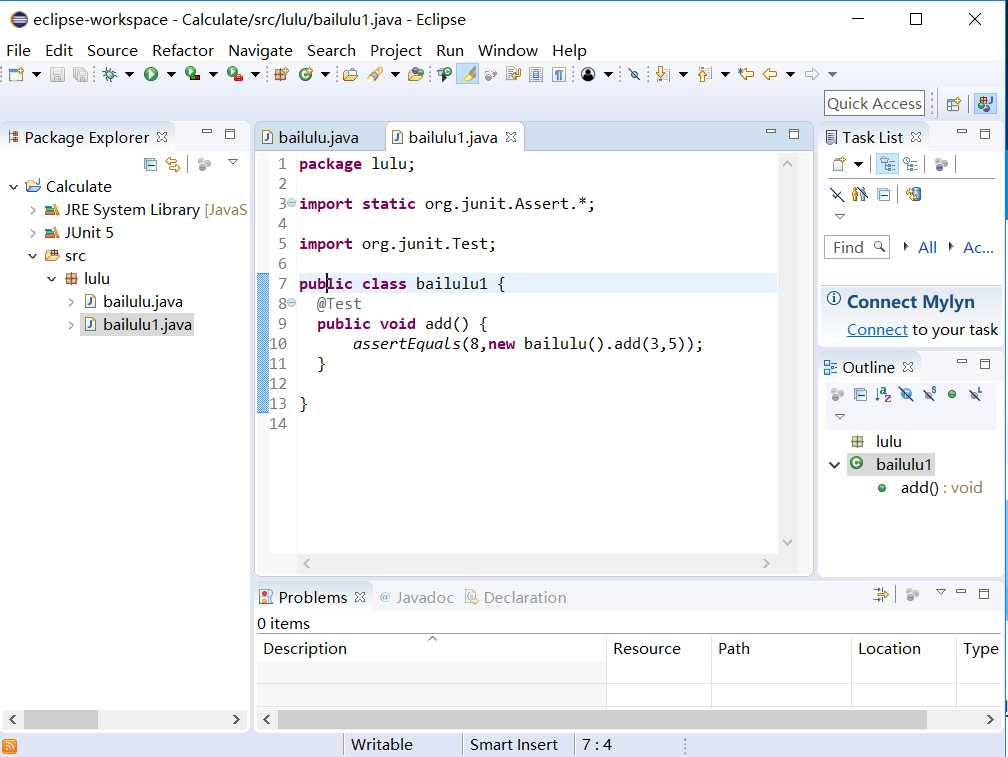1008x757 pixels.
Task: Click the RSS feed icon in status bar
Action: click(x=10, y=747)
